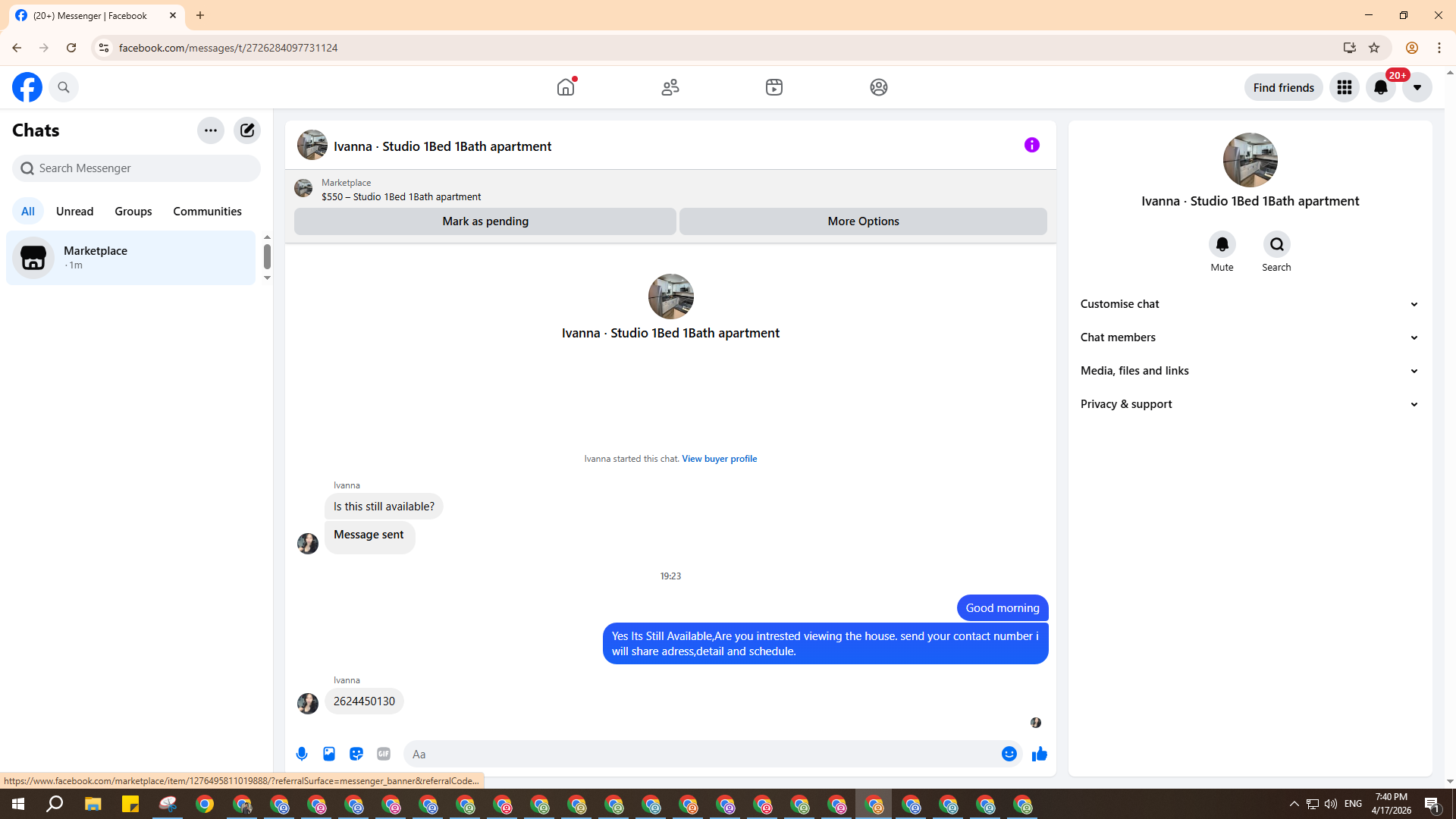Switch to the Communities tab

tap(207, 212)
